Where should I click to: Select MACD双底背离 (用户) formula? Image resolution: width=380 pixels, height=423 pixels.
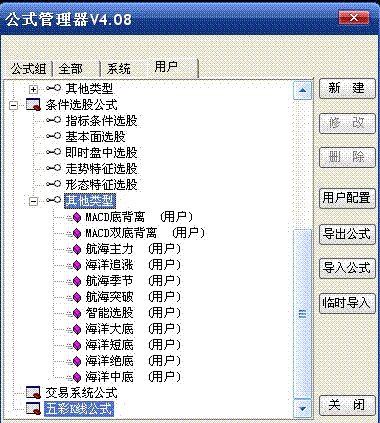(145, 233)
